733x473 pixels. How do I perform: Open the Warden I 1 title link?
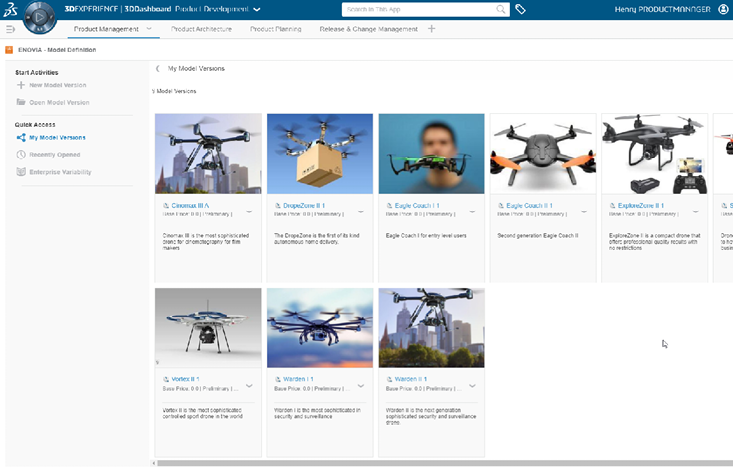tap(298, 380)
